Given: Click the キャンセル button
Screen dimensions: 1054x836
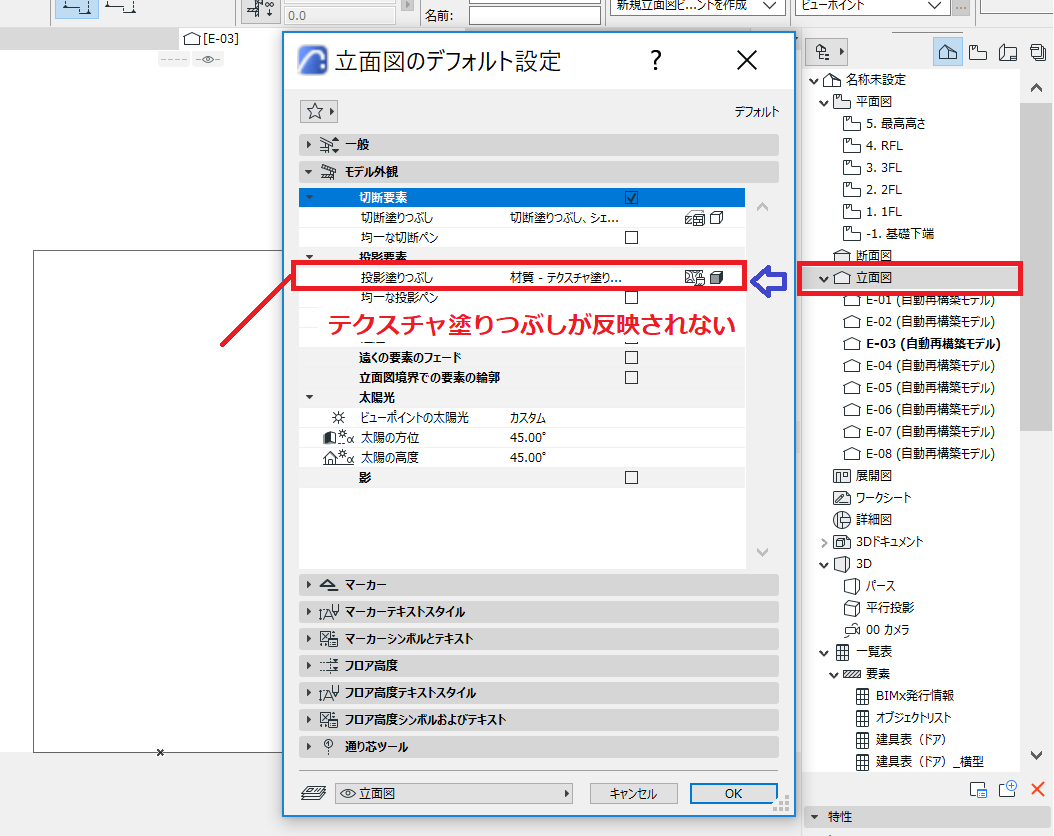Looking at the screenshot, I should (x=633, y=794).
